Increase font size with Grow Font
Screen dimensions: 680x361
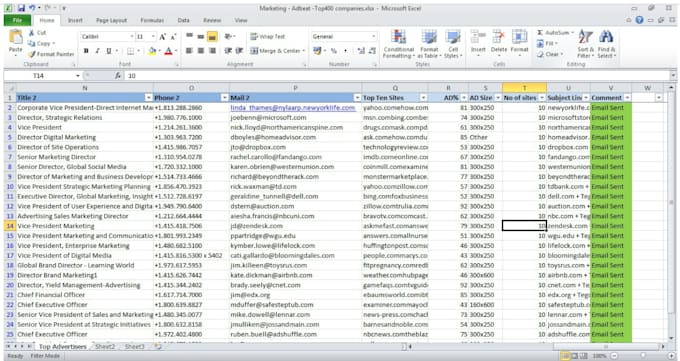[163, 37]
